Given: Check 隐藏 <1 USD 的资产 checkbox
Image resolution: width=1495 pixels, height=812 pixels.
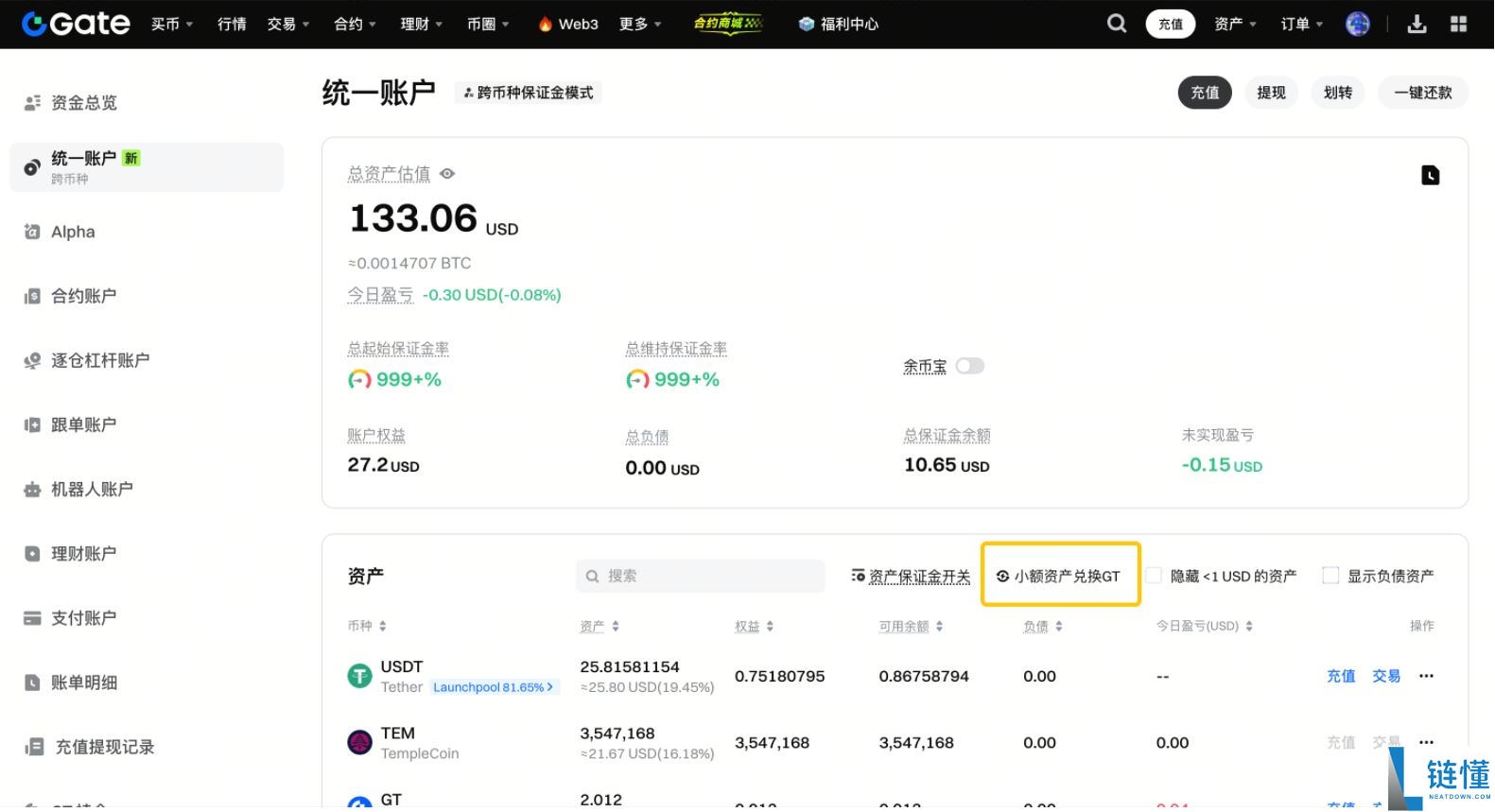Looking at the screenshot, I should (x=1154, y=575).
